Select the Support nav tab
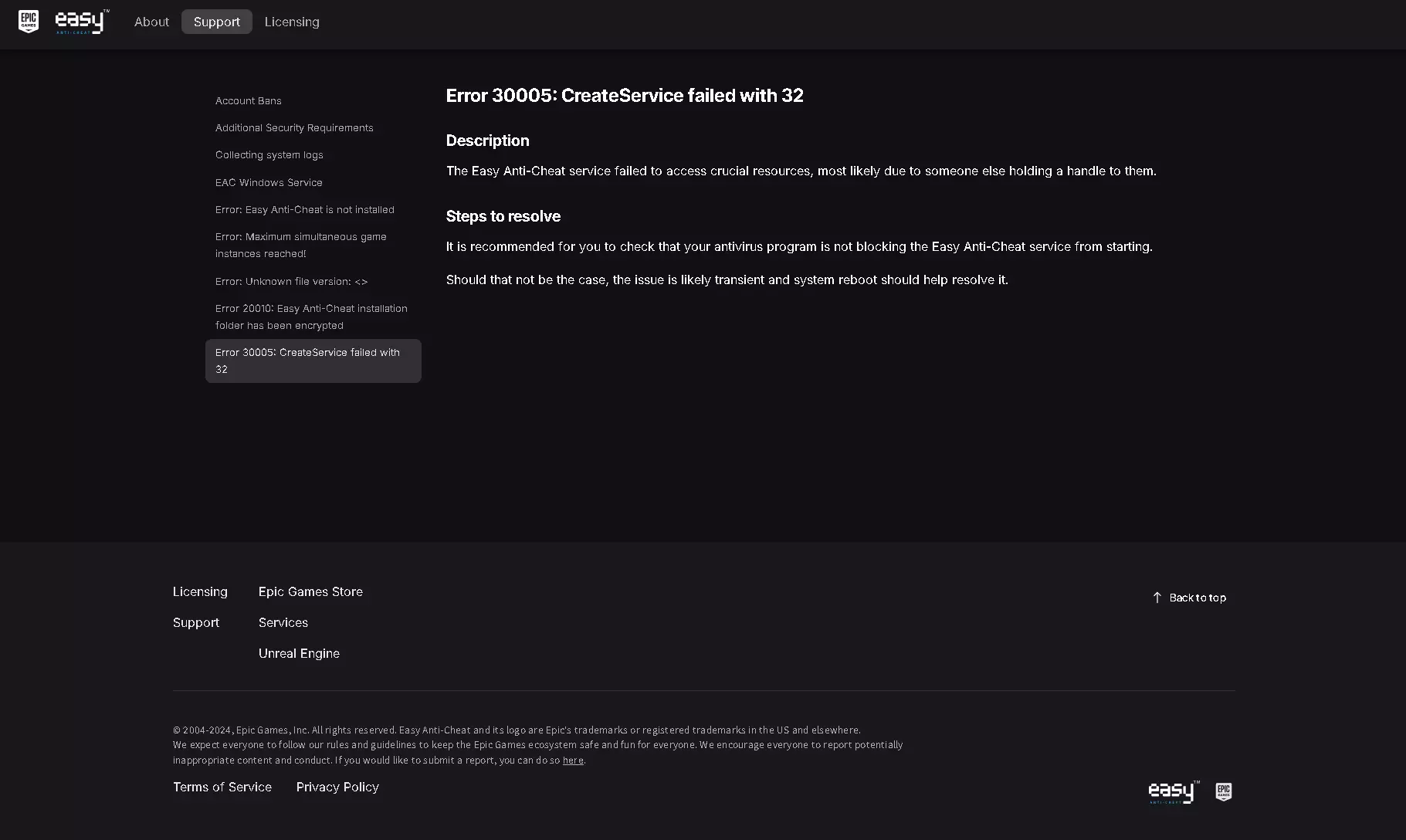 217,22
